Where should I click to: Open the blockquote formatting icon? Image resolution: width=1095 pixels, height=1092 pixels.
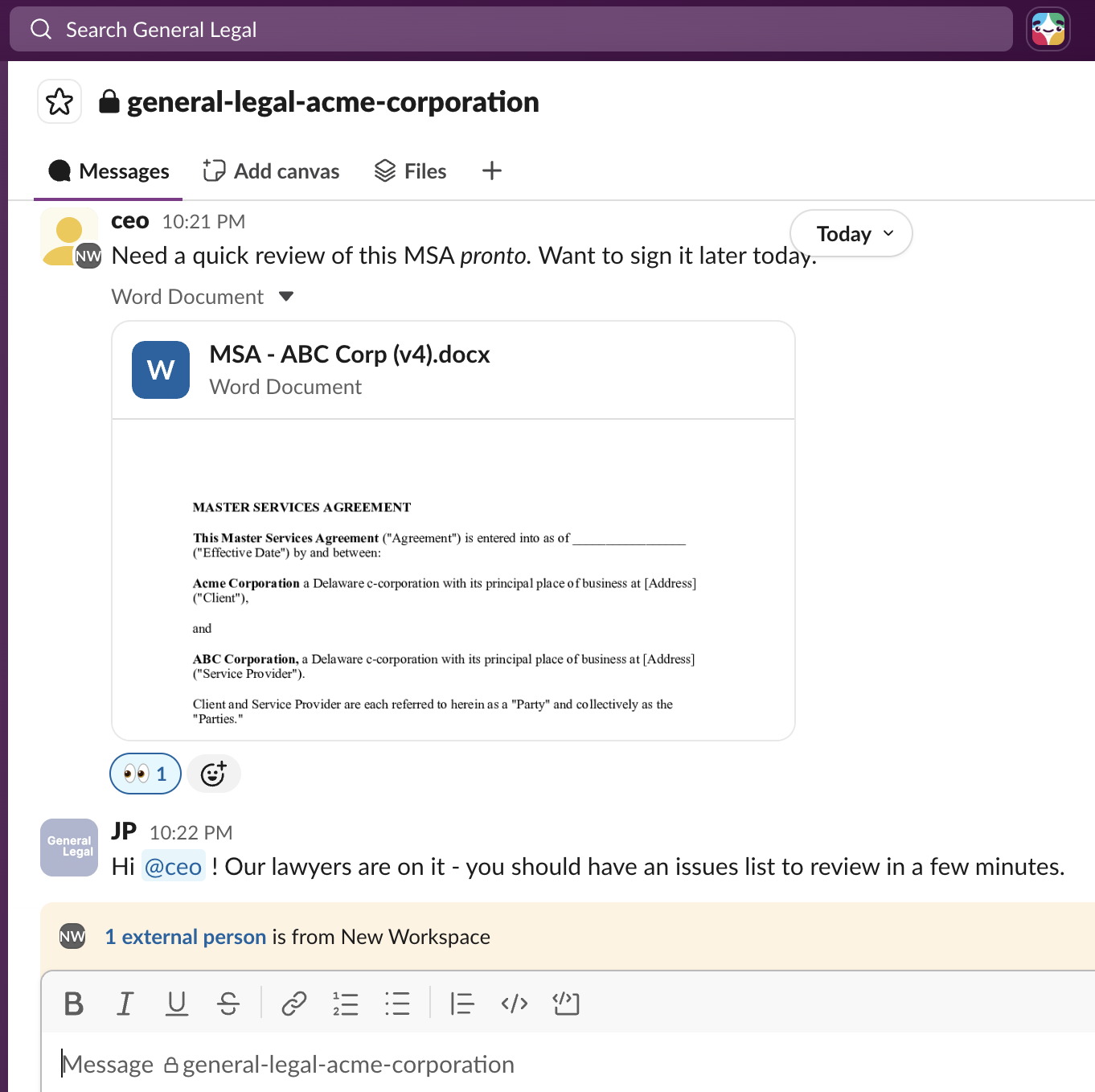coord(462,1003)
